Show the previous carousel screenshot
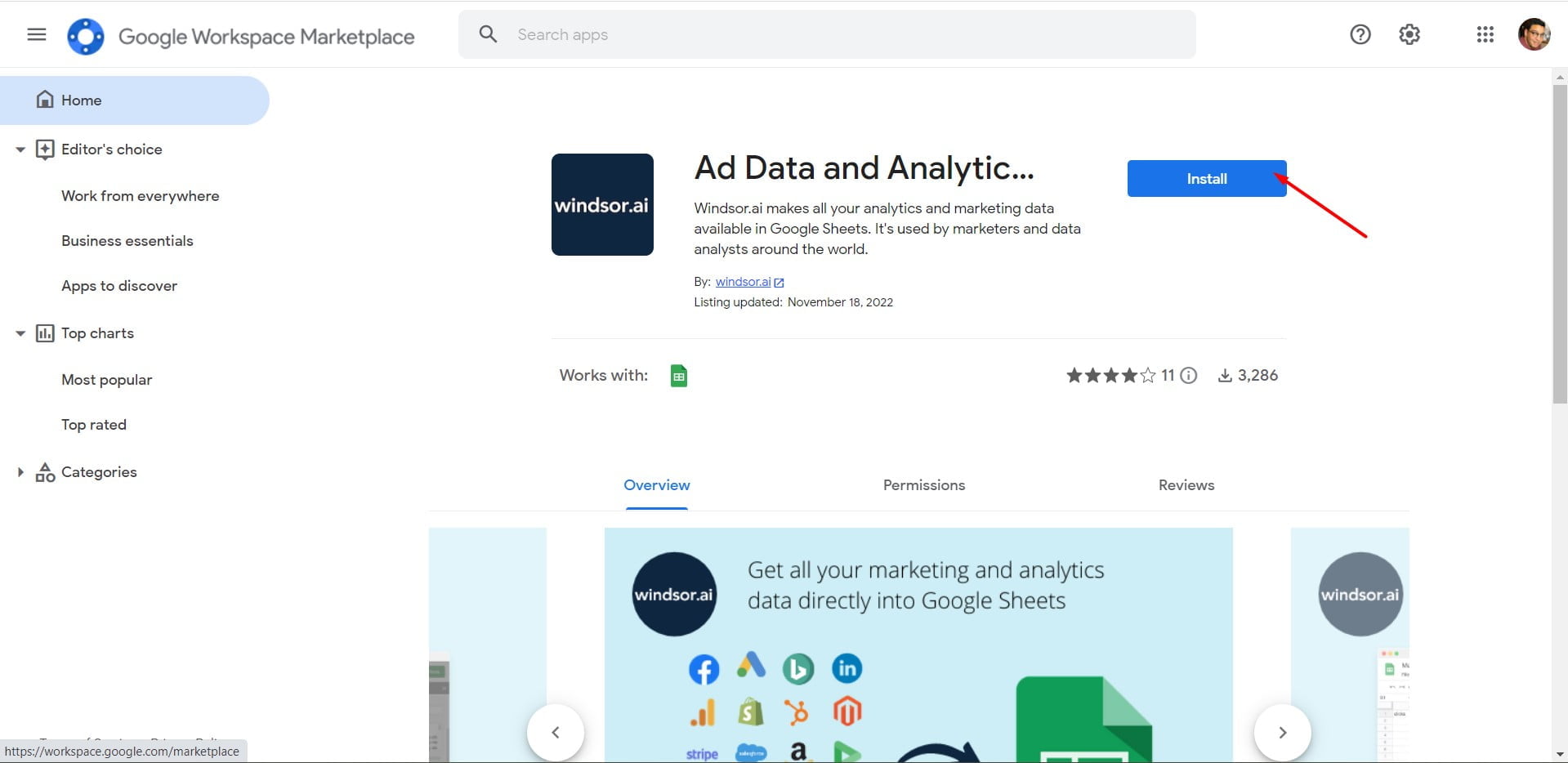Screen dimensions: 1568x763 (556, 733)
